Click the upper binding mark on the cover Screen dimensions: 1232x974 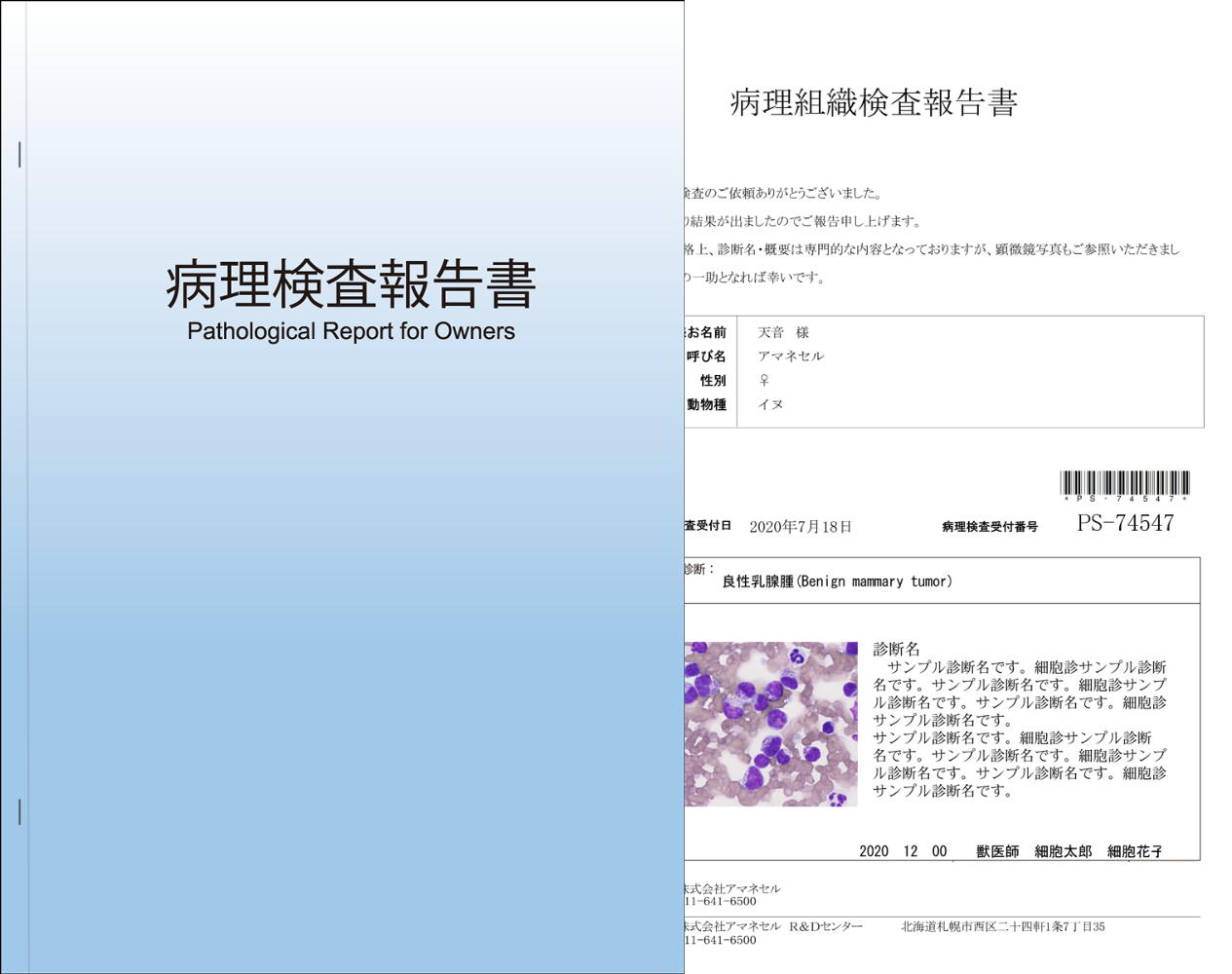[x=19, y=154]
